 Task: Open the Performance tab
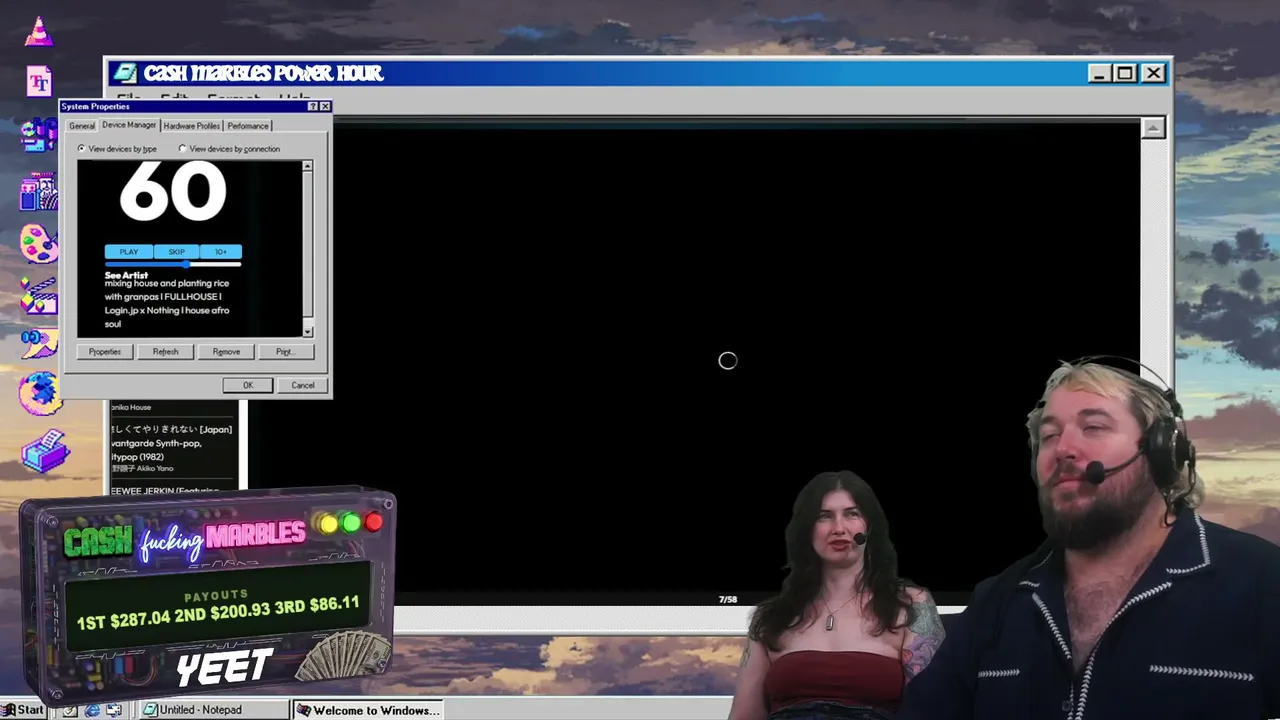click(248, 126)
